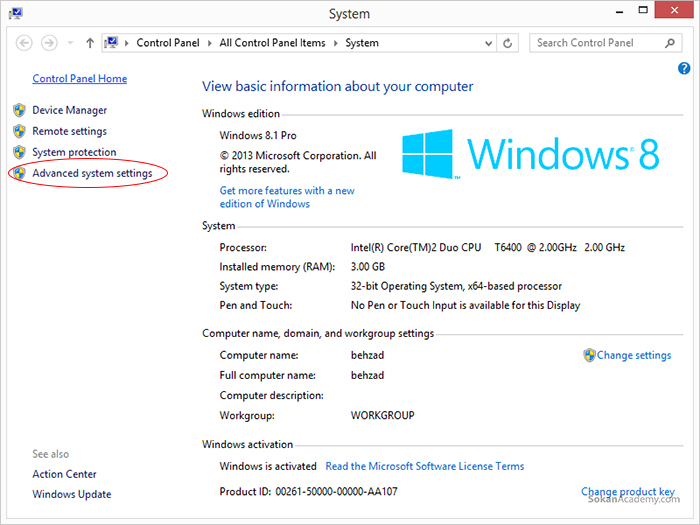Open recent locations dropdown arrow
The width and height of the screenshot is (700, 525).
tap(71, 44)
